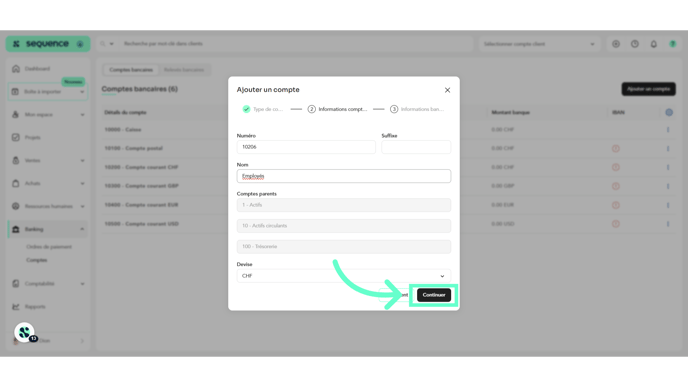Click the IBAN warning icon for Compte courant USD
Screen dimensions: 688x387
[616, 224]
